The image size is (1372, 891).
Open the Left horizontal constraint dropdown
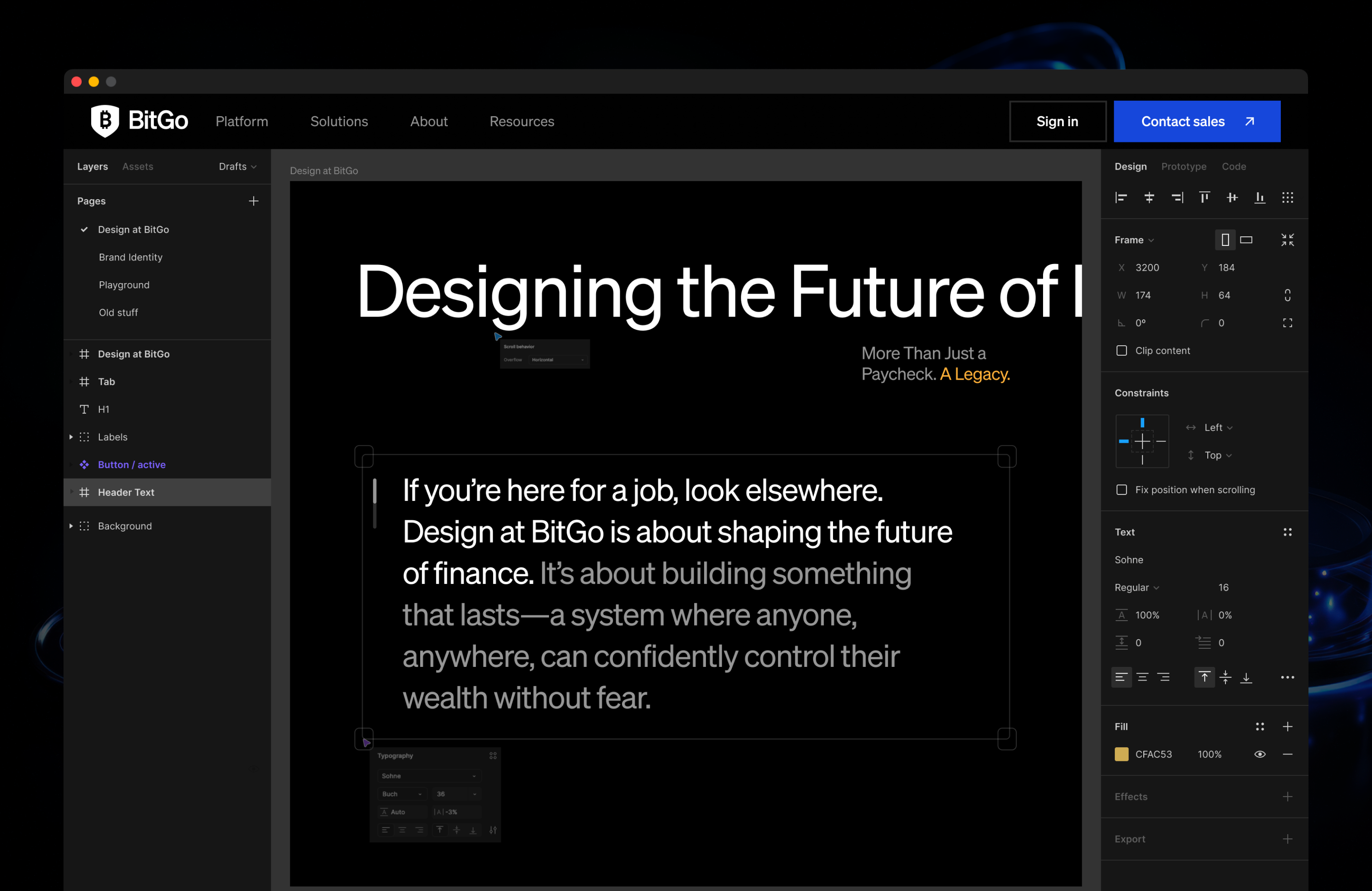pos(1217,427)
